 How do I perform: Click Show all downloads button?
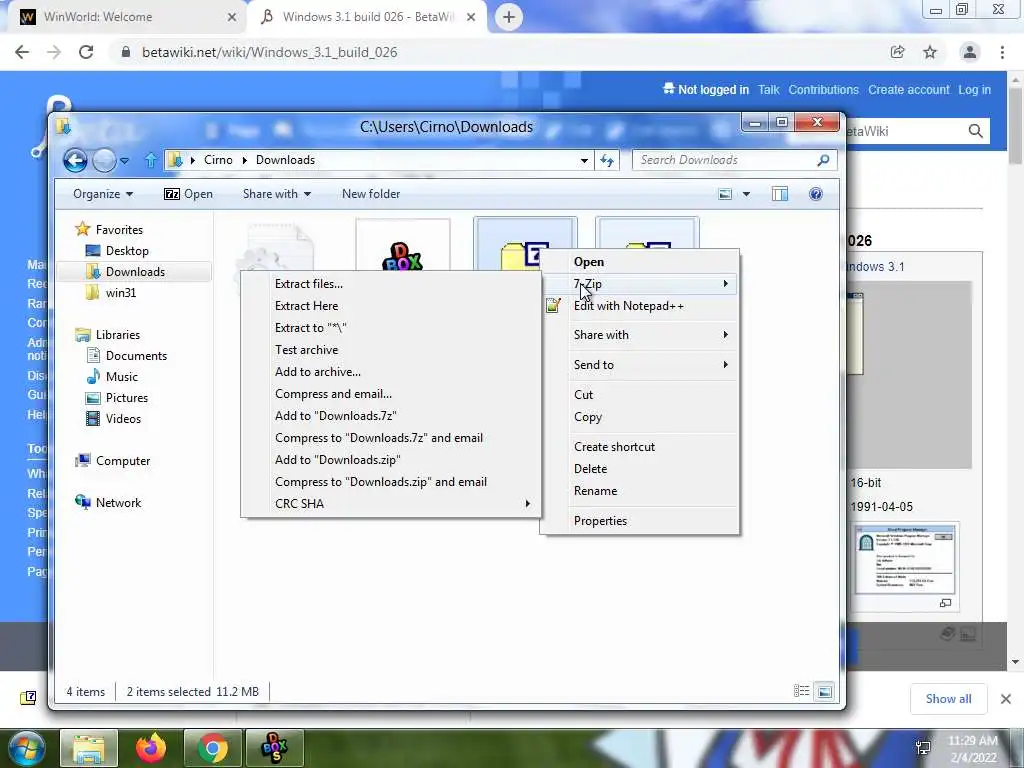[x=948, y=699]
